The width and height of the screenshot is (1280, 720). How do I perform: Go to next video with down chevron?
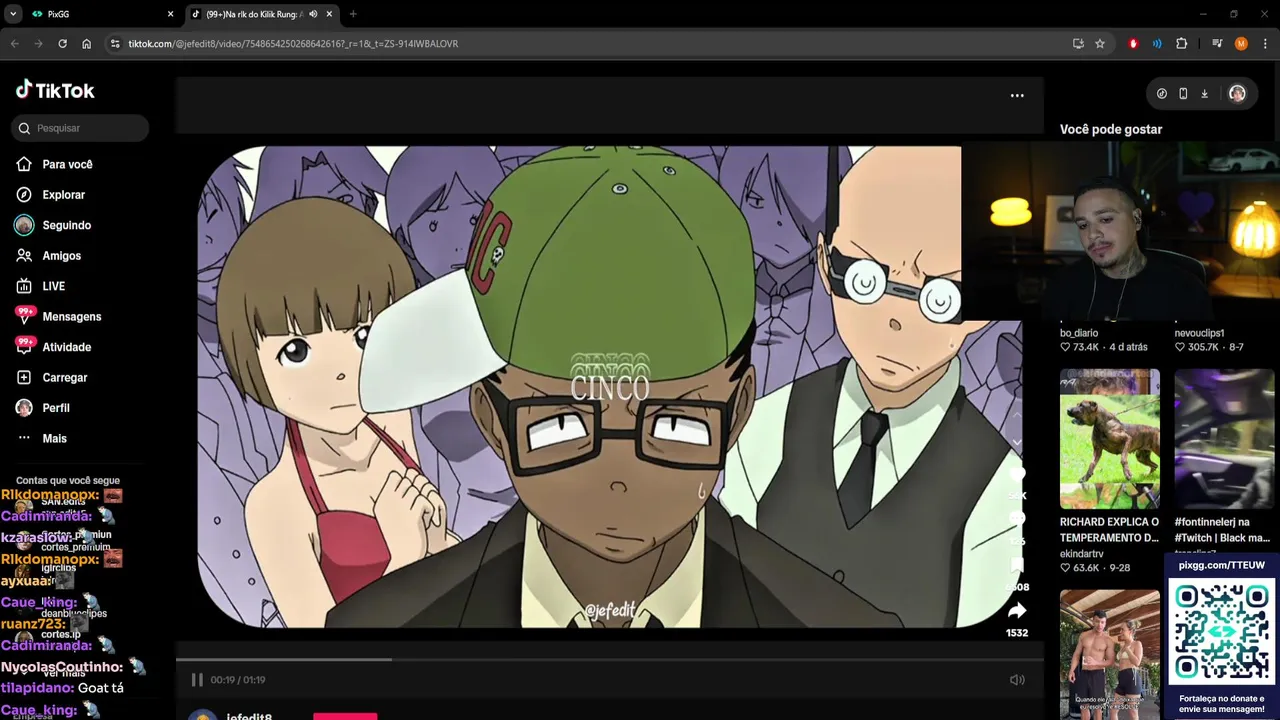point(1017,442)
